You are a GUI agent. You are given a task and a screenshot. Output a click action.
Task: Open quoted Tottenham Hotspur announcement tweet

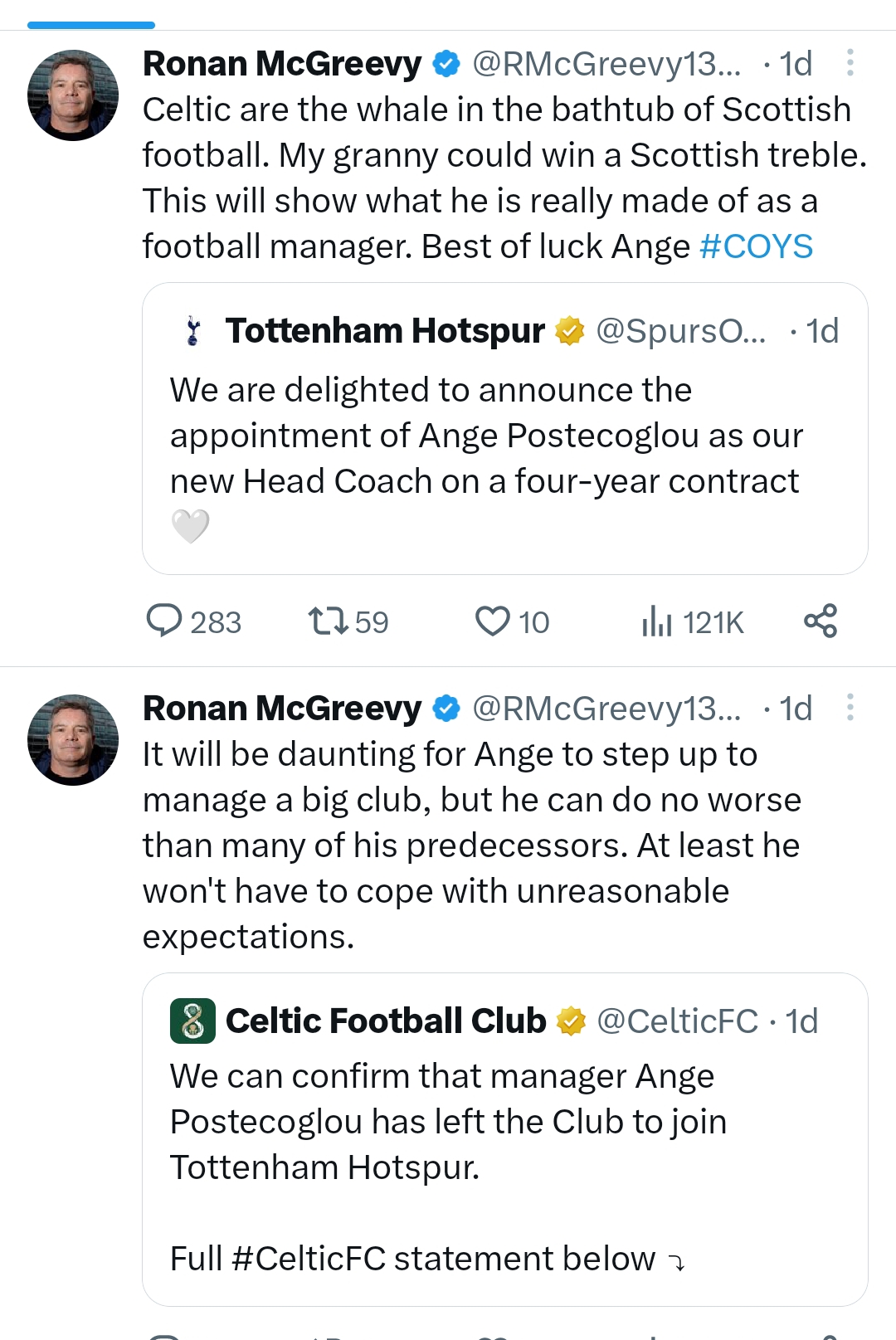(x=505, y=428)
